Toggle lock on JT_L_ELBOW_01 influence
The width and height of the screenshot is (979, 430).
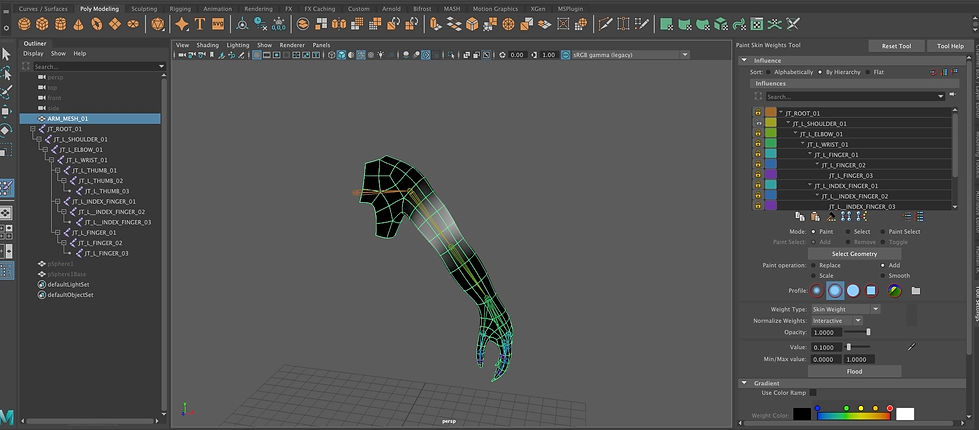click(x=757, y=134)
